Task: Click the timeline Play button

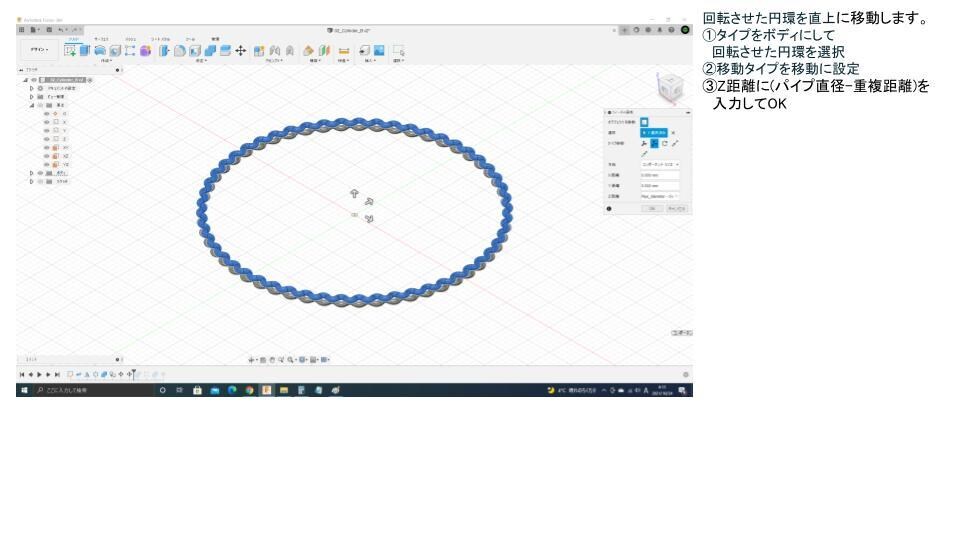Action: click(39, 374)
